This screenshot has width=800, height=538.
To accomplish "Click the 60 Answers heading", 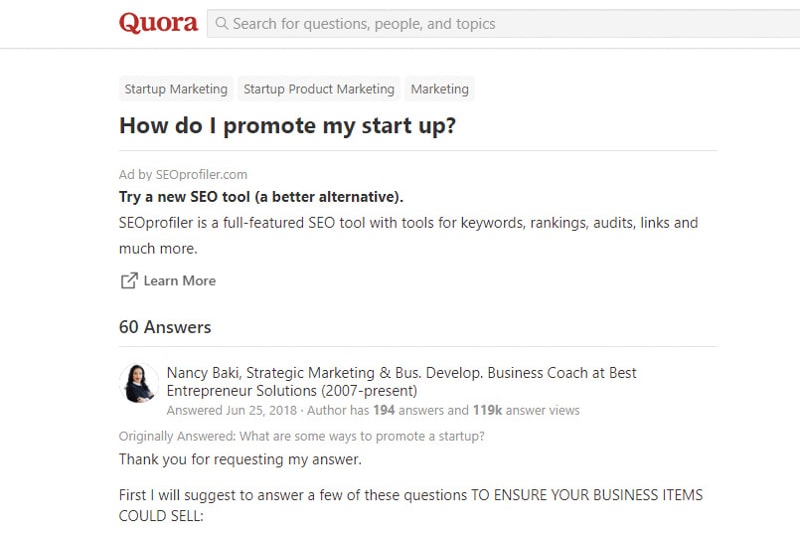I will click(165, 327).
